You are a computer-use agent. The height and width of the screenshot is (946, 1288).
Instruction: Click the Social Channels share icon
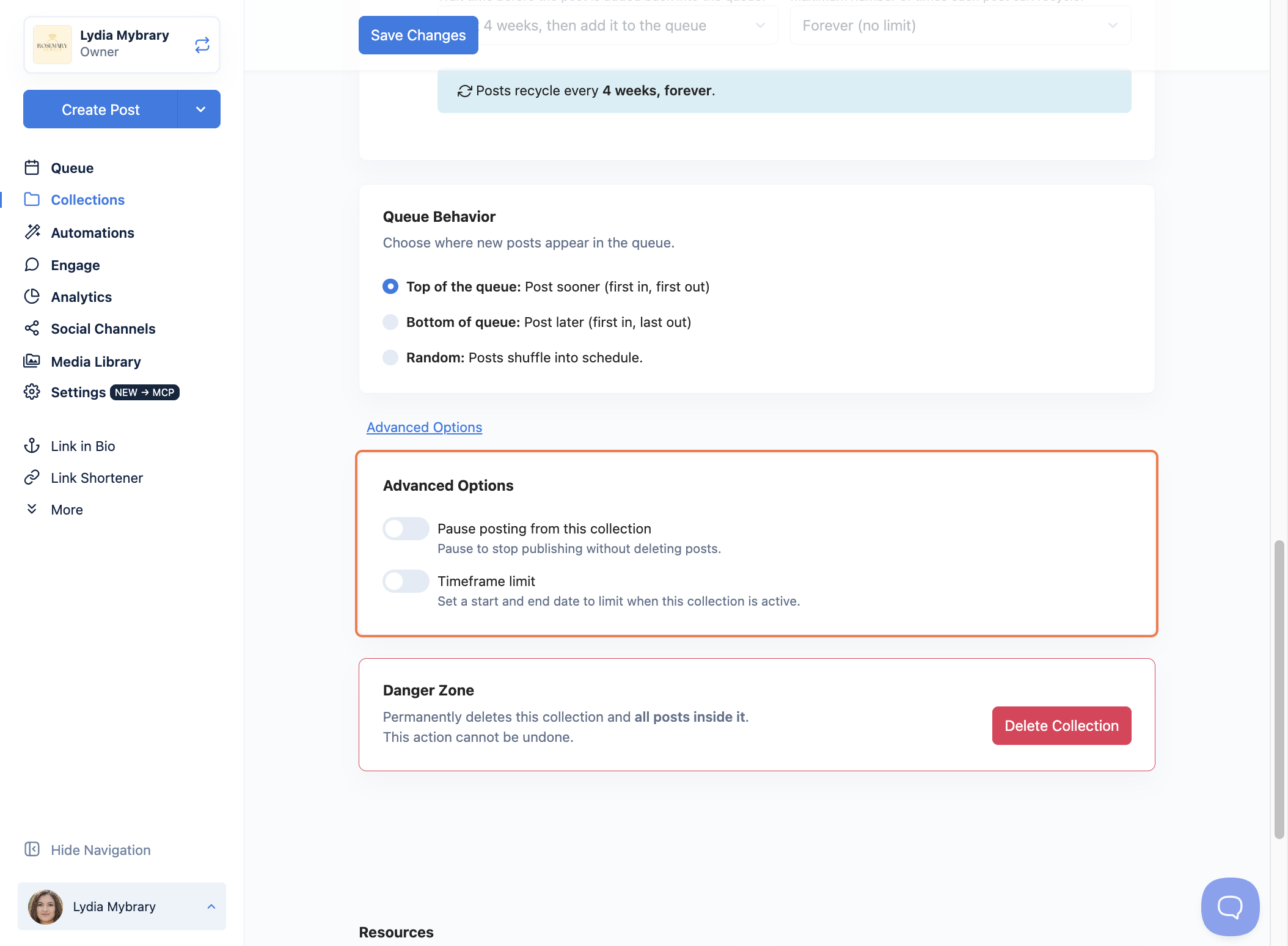click(32, 328)
